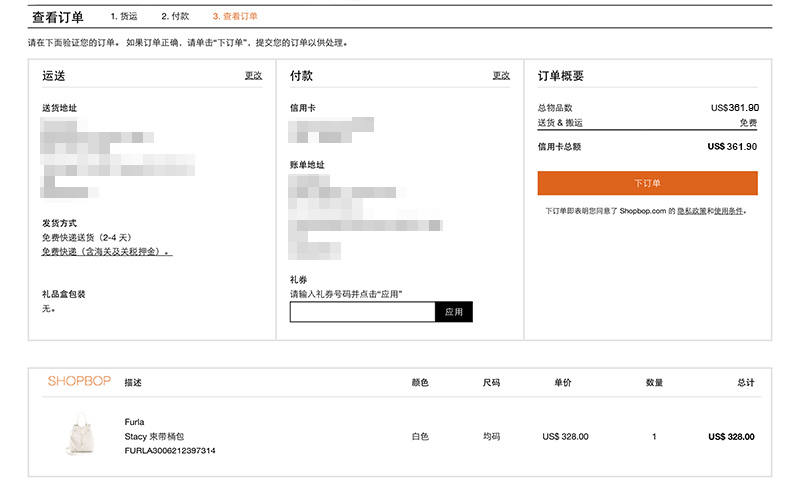This screenshot has height=489, width=800.
Task: Click the 均码 size value
Action: tap(491, 436)
